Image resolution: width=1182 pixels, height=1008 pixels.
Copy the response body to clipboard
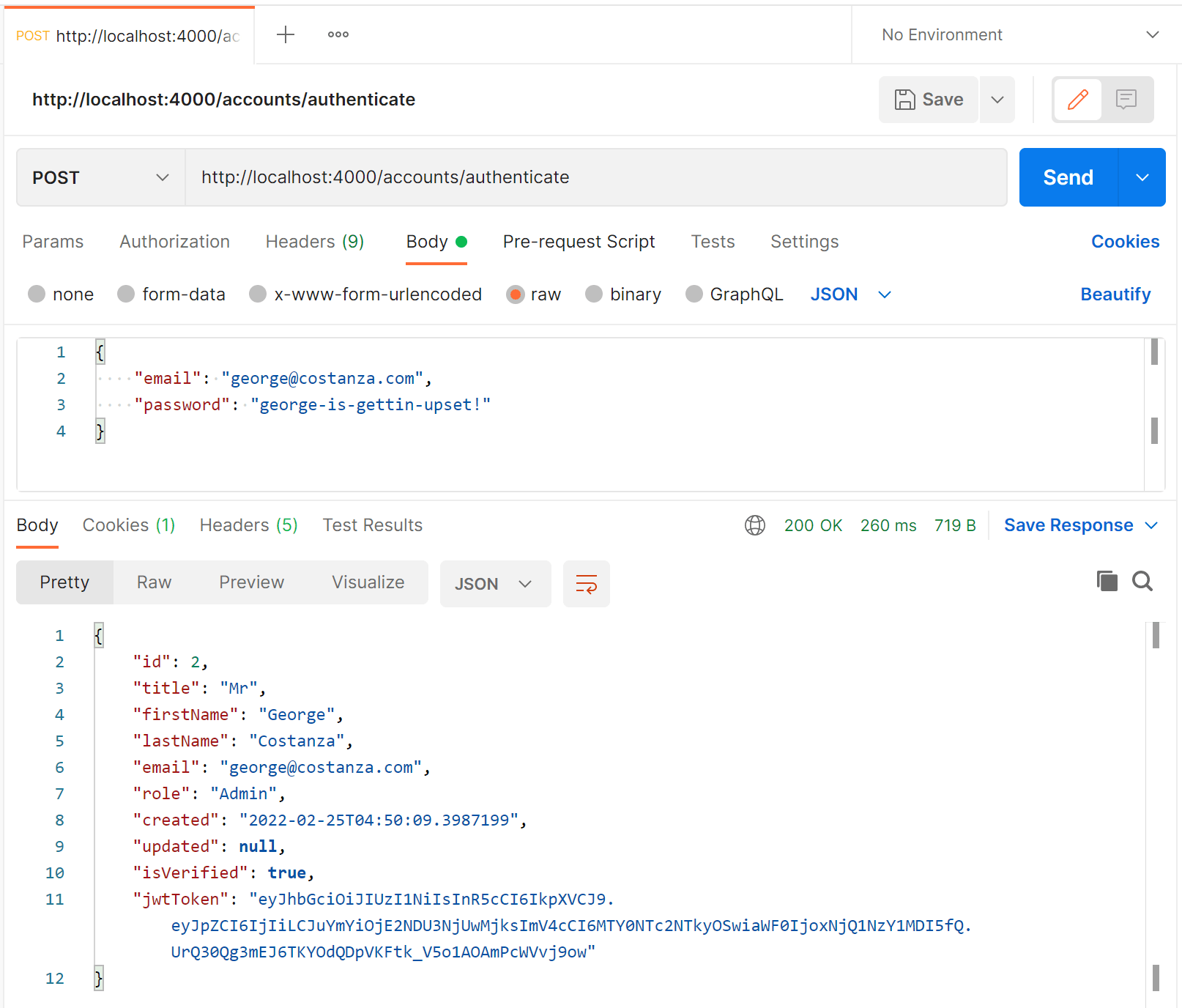pyautogui.click(x=1107, y=581)
